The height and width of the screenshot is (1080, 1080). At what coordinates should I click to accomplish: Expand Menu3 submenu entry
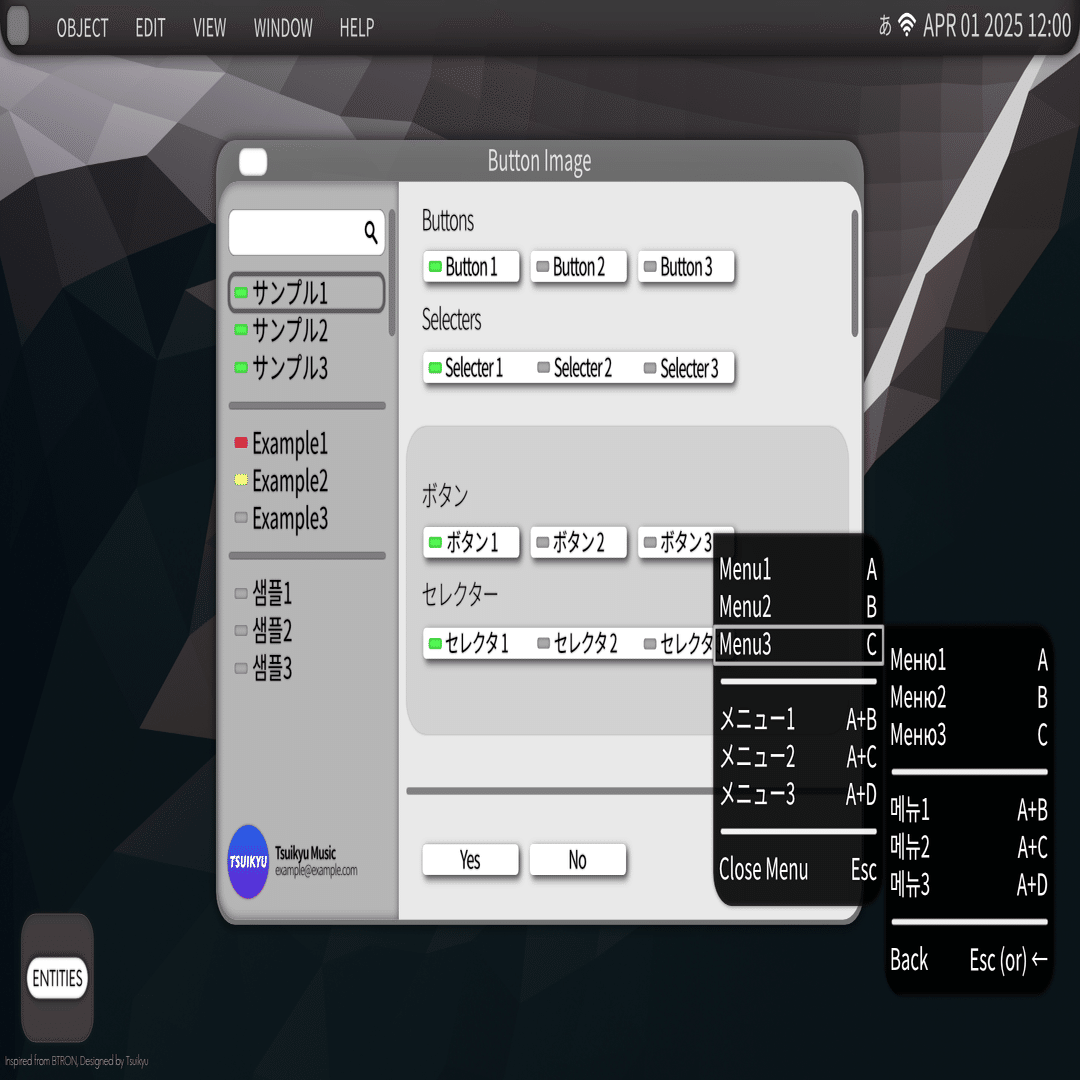(798, 645)
